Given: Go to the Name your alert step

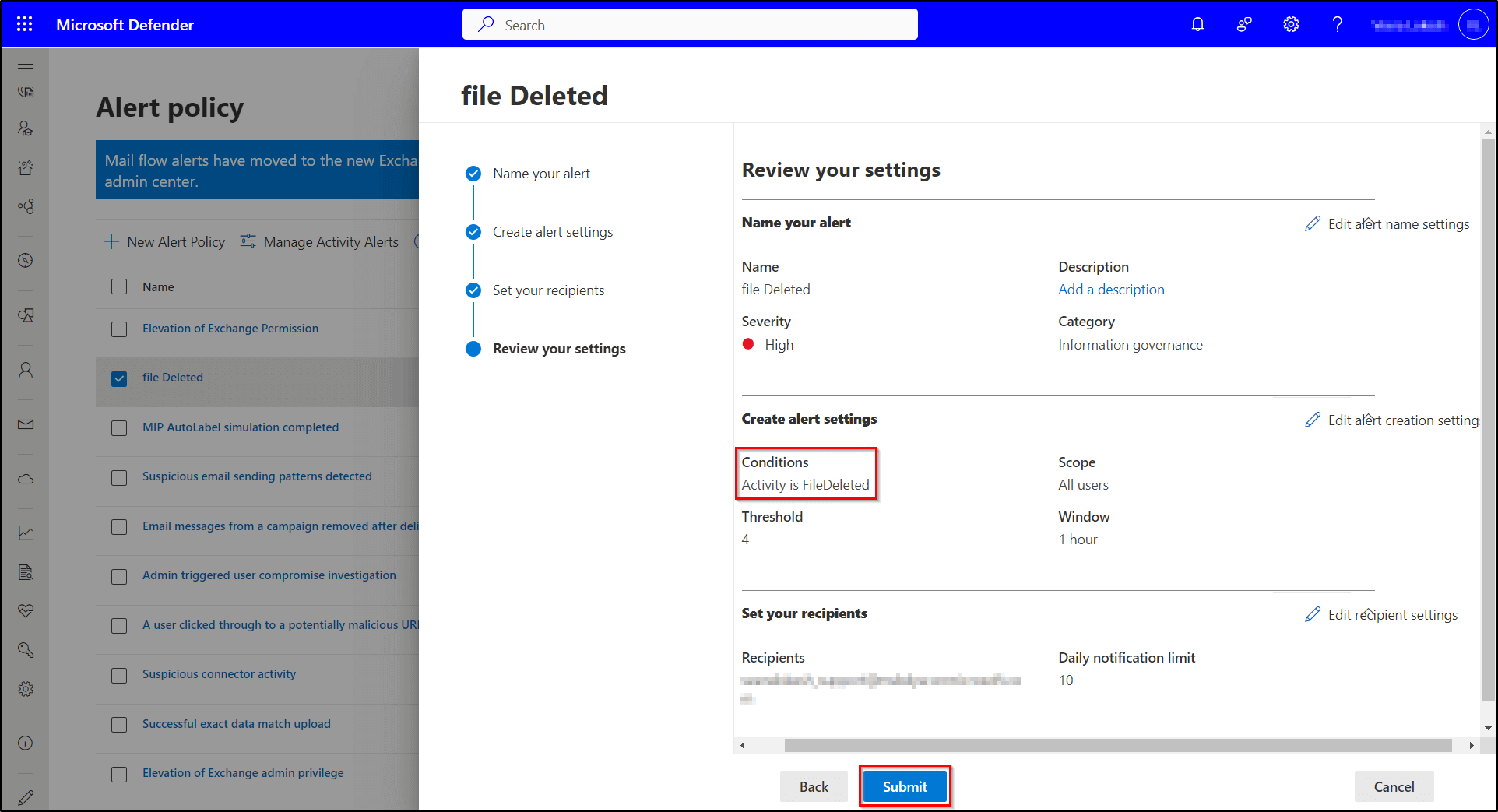Looking at the screenshot, I should pos(541,174).
